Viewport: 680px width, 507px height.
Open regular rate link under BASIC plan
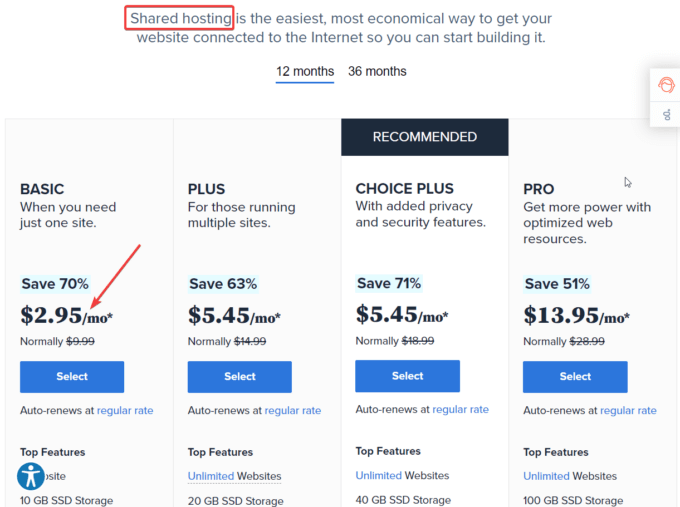pos(125,410)
